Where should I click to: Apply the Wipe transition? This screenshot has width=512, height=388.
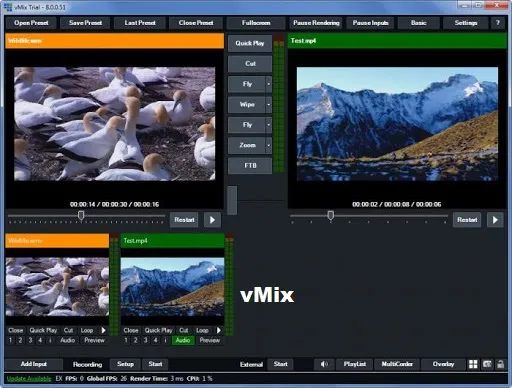pyautogui.click(x=247, y=105)
